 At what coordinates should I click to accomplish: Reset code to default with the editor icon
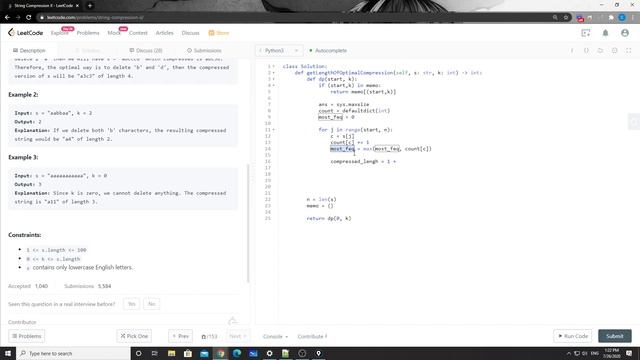600,51
